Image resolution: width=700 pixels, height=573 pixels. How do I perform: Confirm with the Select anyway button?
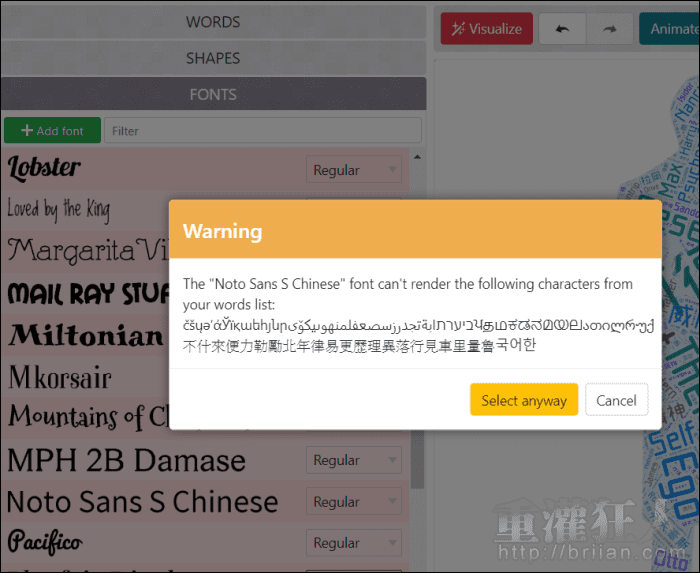pos(524,400)
